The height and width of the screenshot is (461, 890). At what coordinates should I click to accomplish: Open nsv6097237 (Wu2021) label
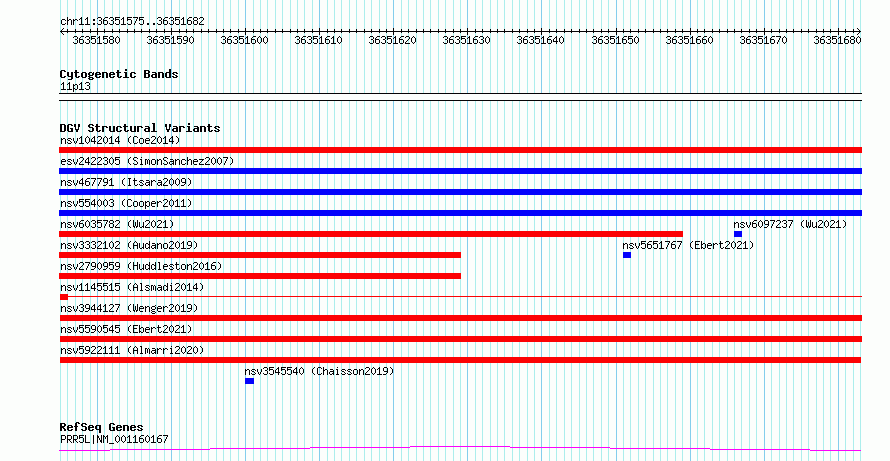pos(790,224)
